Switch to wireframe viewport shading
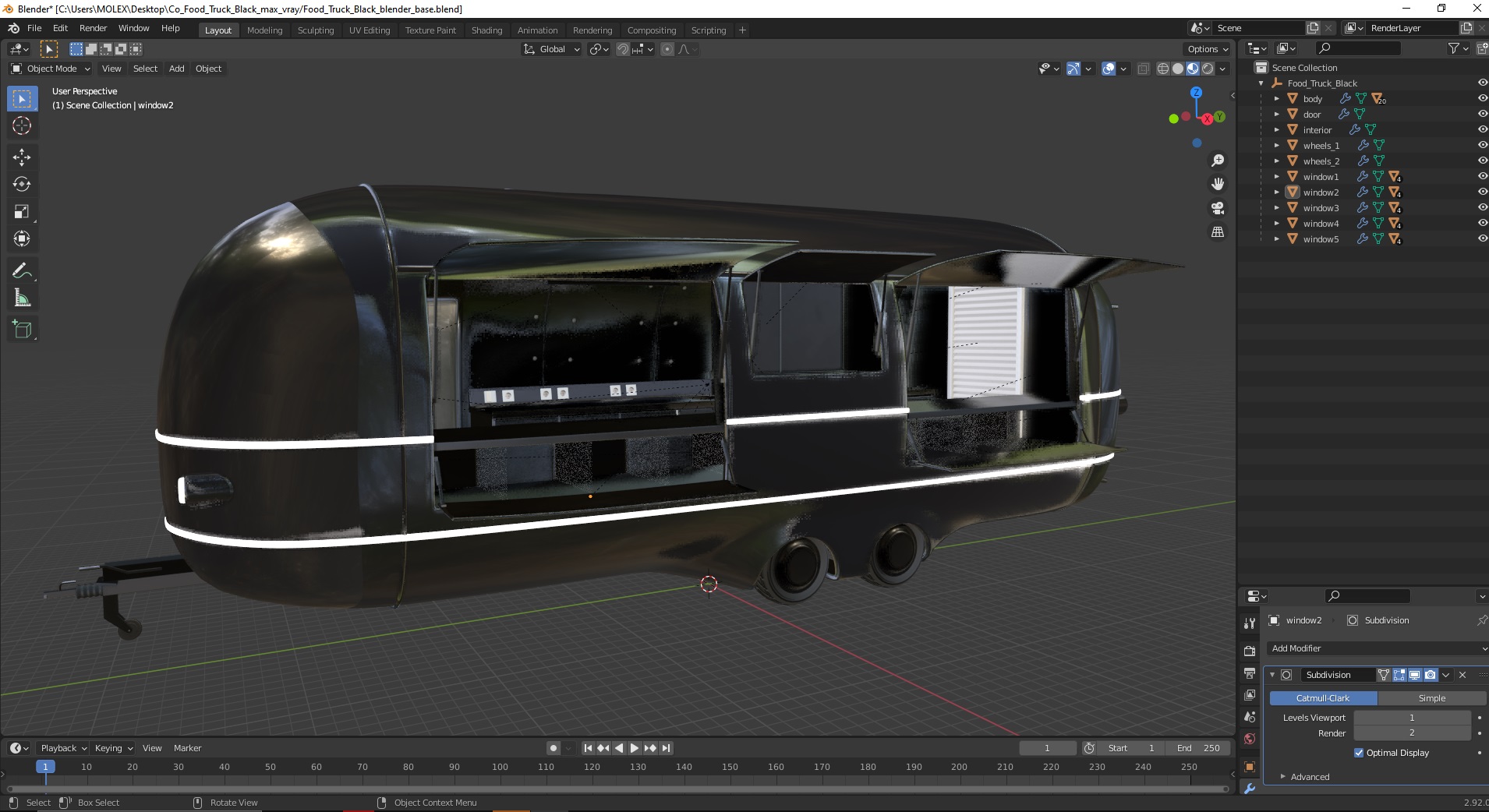Screen dimensions: 1489x812 (x=1163, y=69)
